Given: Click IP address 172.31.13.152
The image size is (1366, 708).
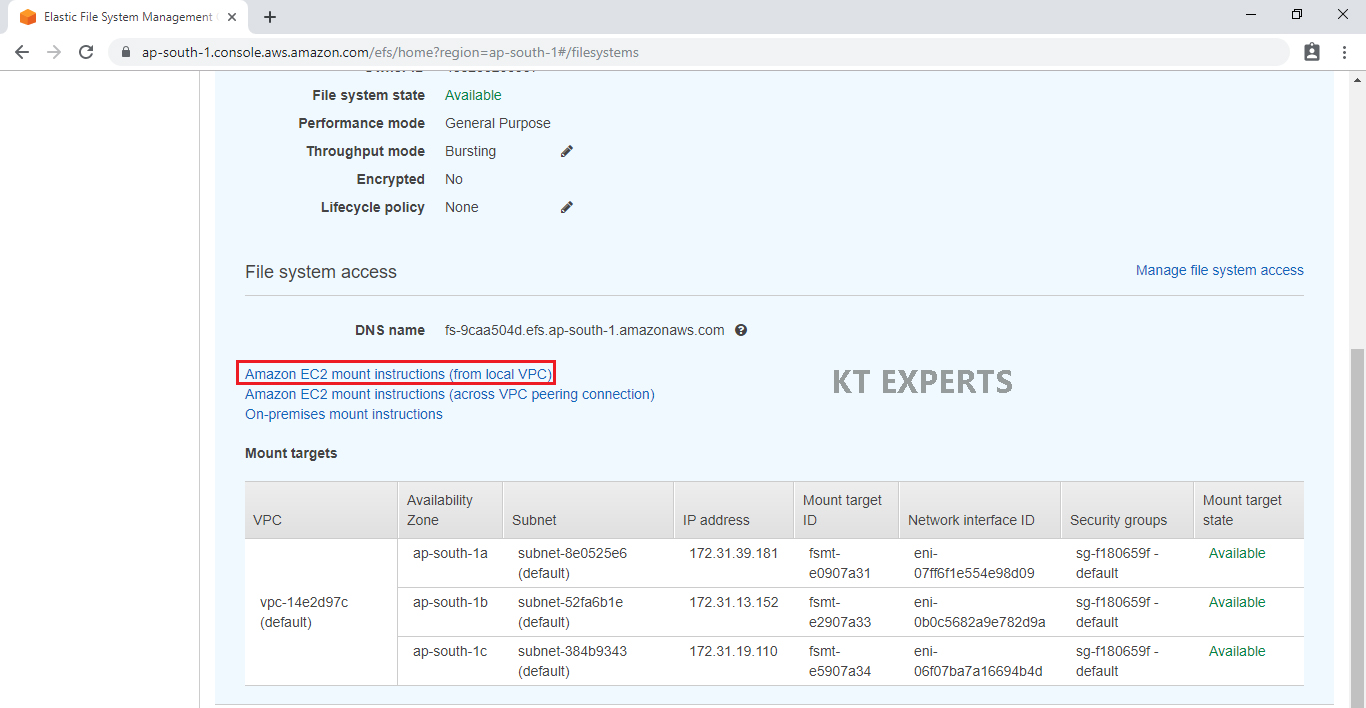Looking at the screenshot, I should coord(733,602).
